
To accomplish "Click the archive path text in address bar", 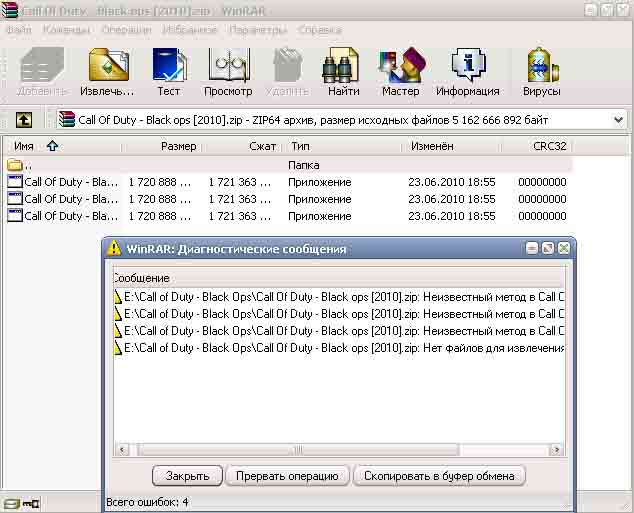I will click(313, 120).
